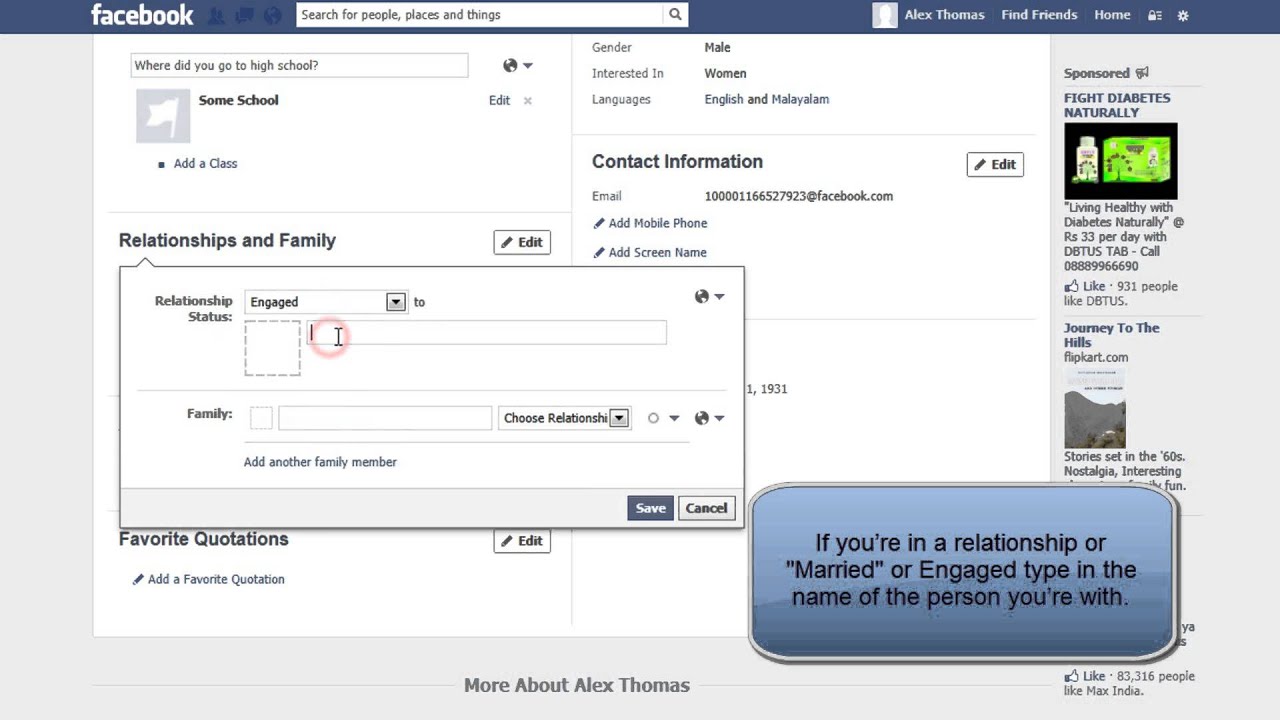Click the Facebook logo
The height and width of the screenshot is (720, 1280).
point(142,14)
